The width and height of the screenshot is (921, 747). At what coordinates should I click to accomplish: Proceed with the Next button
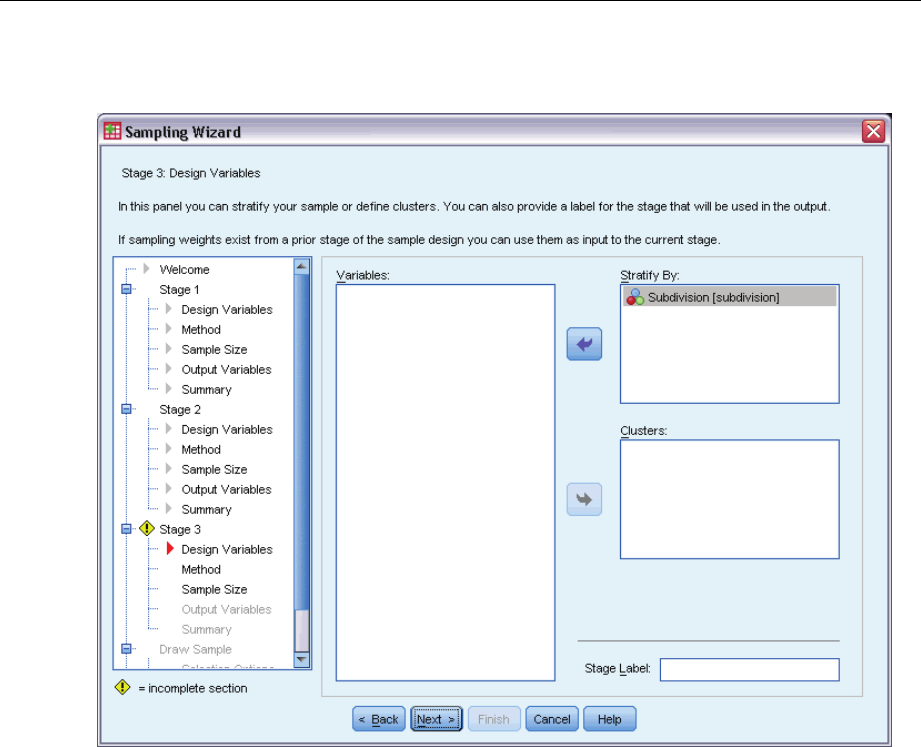tap(436, 719)
